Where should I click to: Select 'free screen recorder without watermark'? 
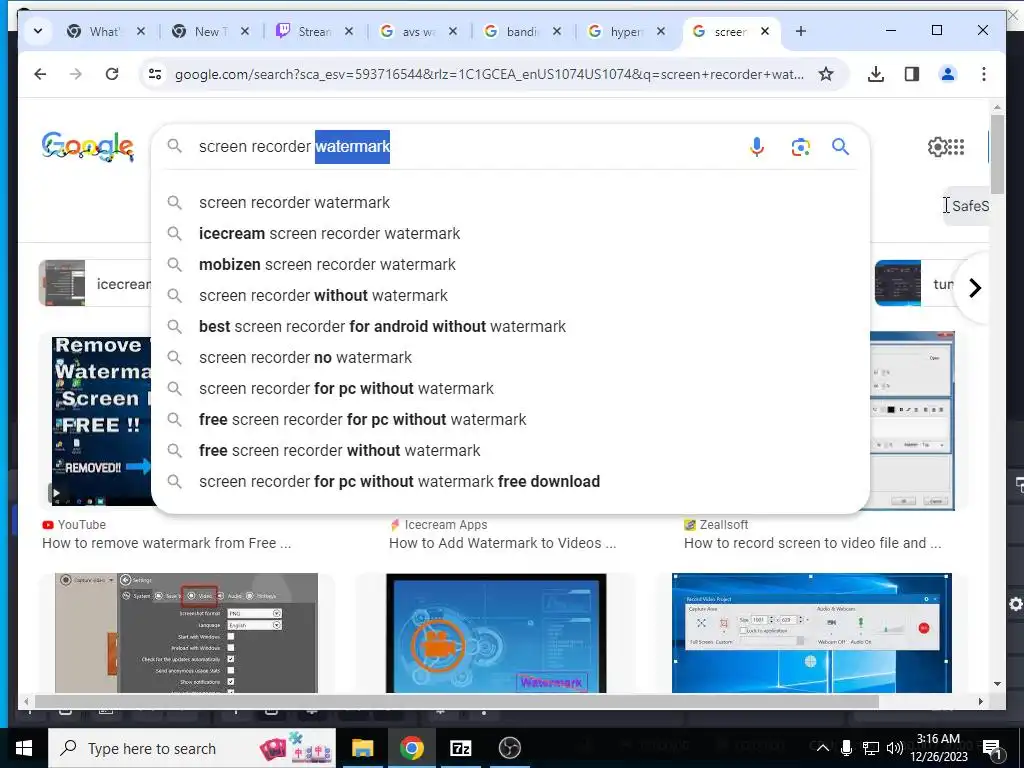coord(510,451)
